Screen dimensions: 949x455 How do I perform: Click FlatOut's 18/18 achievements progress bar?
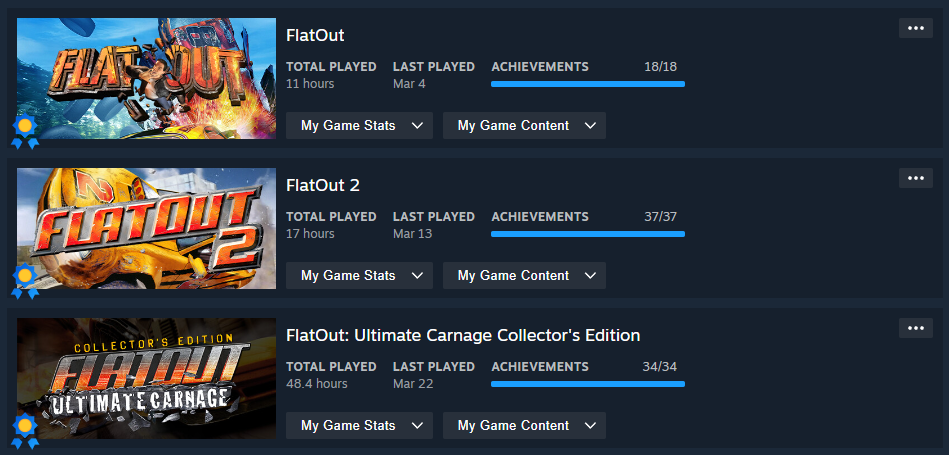[x=588, y=84]
